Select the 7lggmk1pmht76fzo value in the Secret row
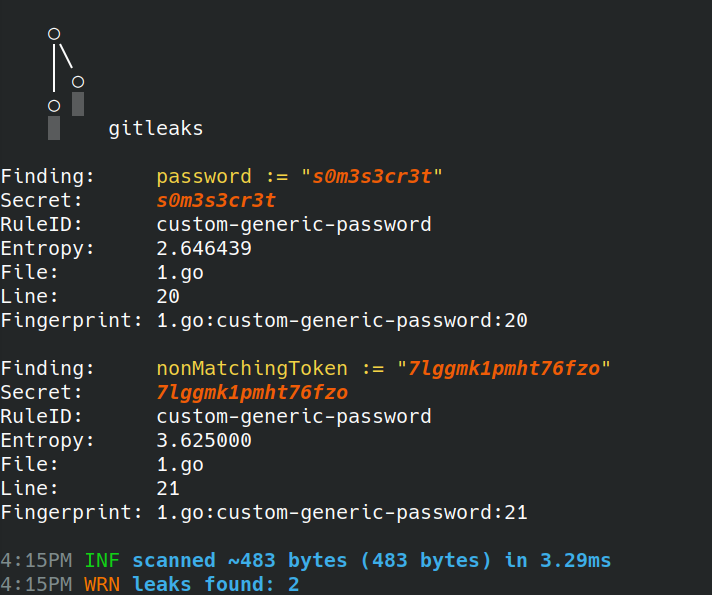 (252, 393)
